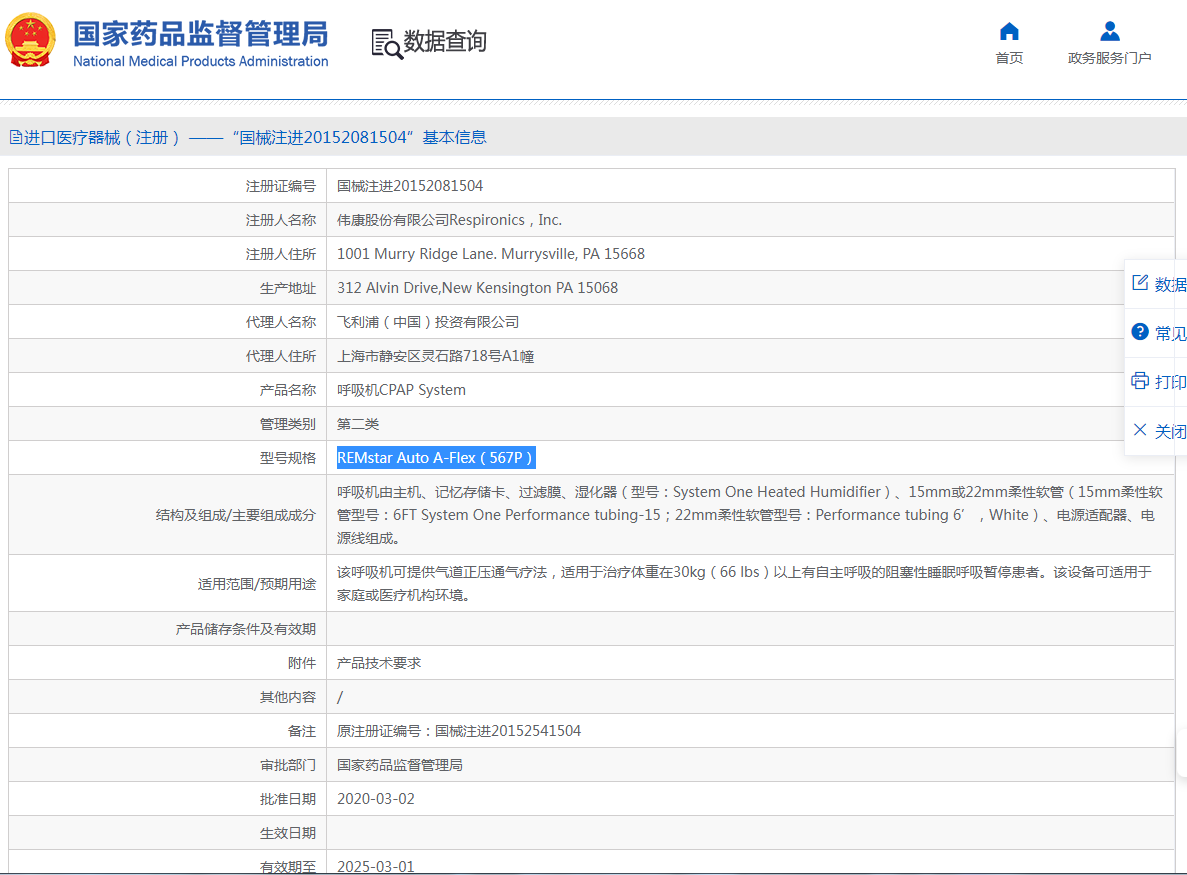This screenshot has height=875, width=1187.
Task: Select 原注册证编号：国械注进20152541504 remark
Action: click(459, 730)
